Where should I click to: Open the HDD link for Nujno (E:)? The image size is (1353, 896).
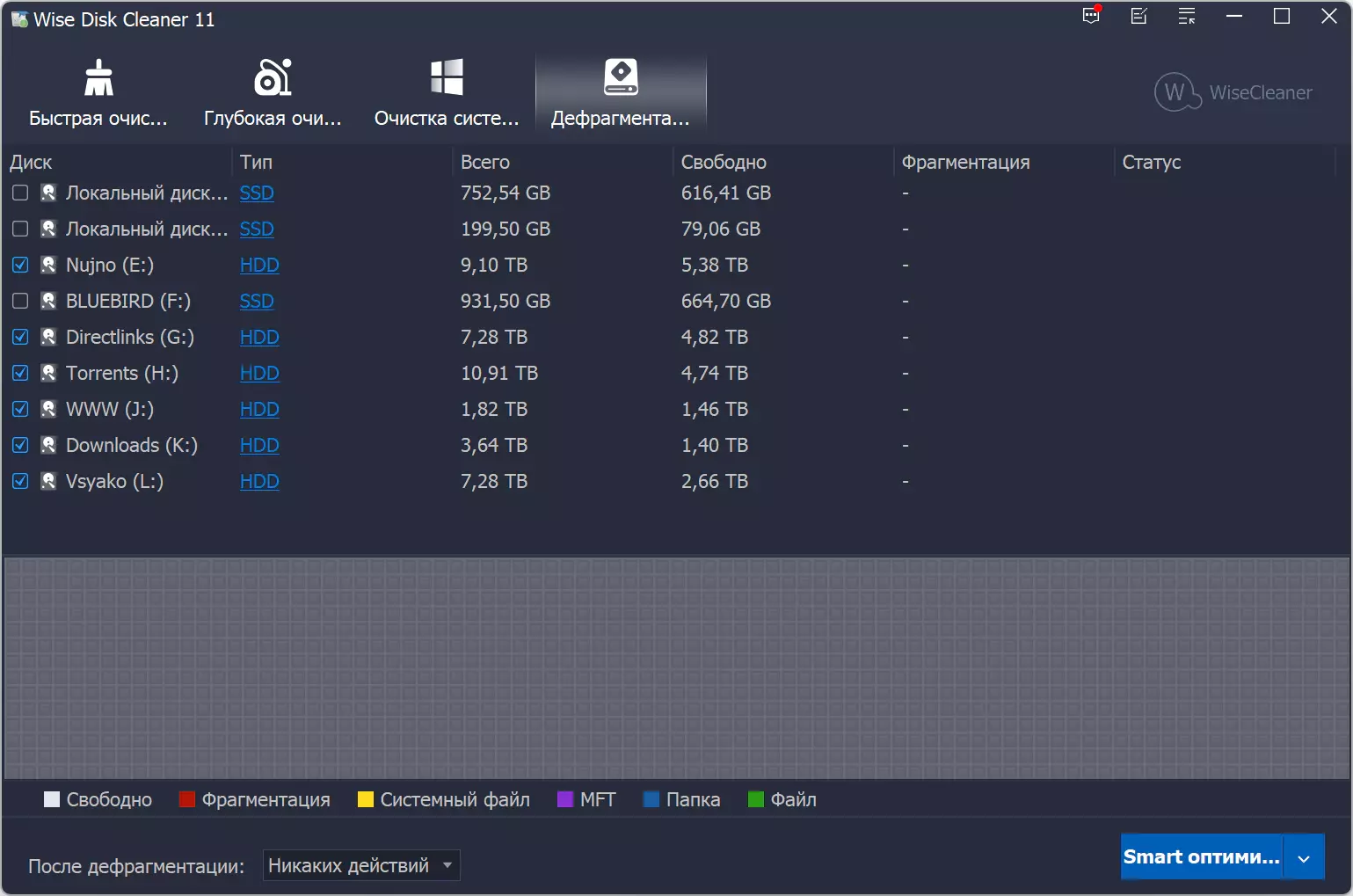tap(259, 265)
